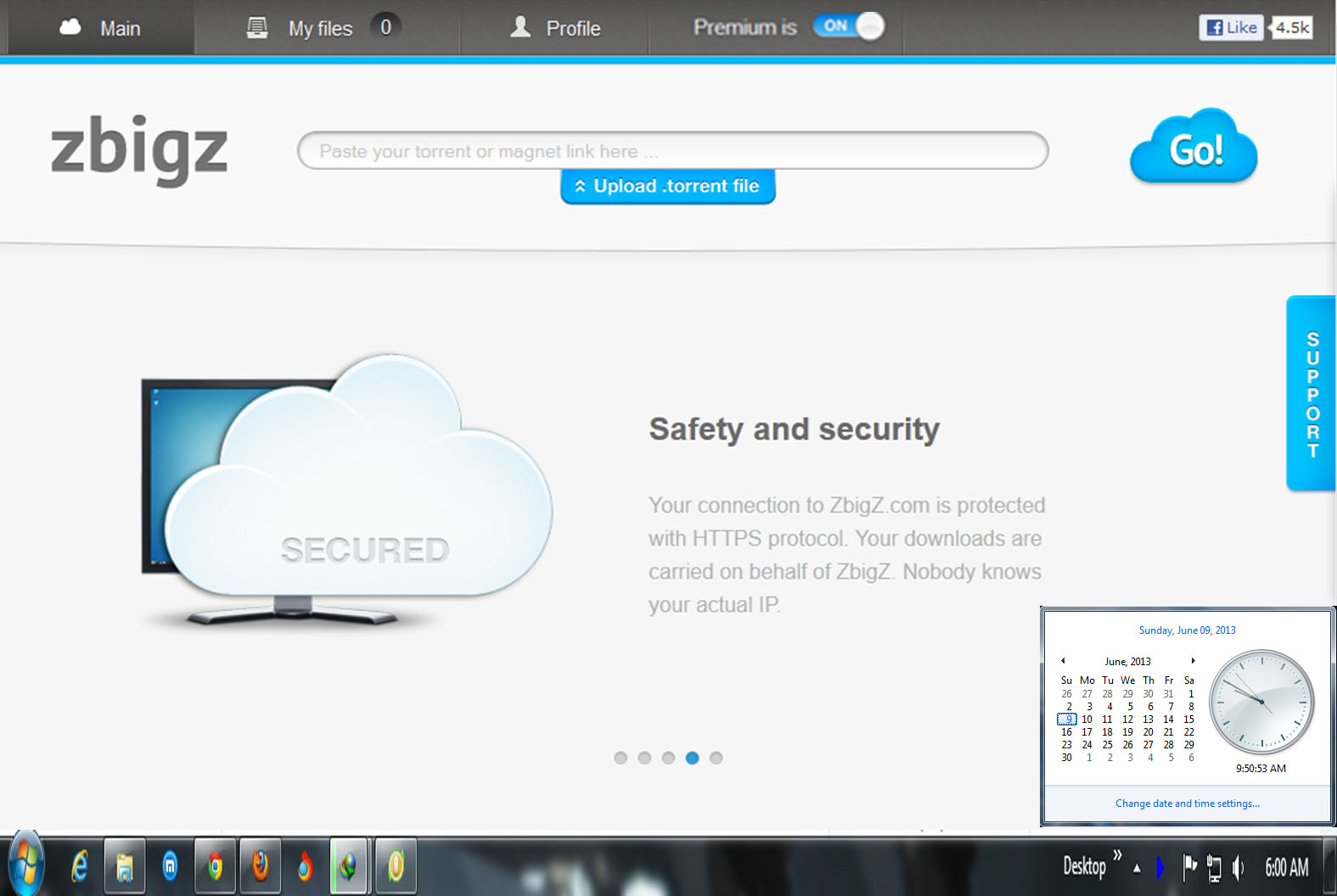1337x896 pixels.
Task: Go to the next calendar month
Action: point(1193,660)
